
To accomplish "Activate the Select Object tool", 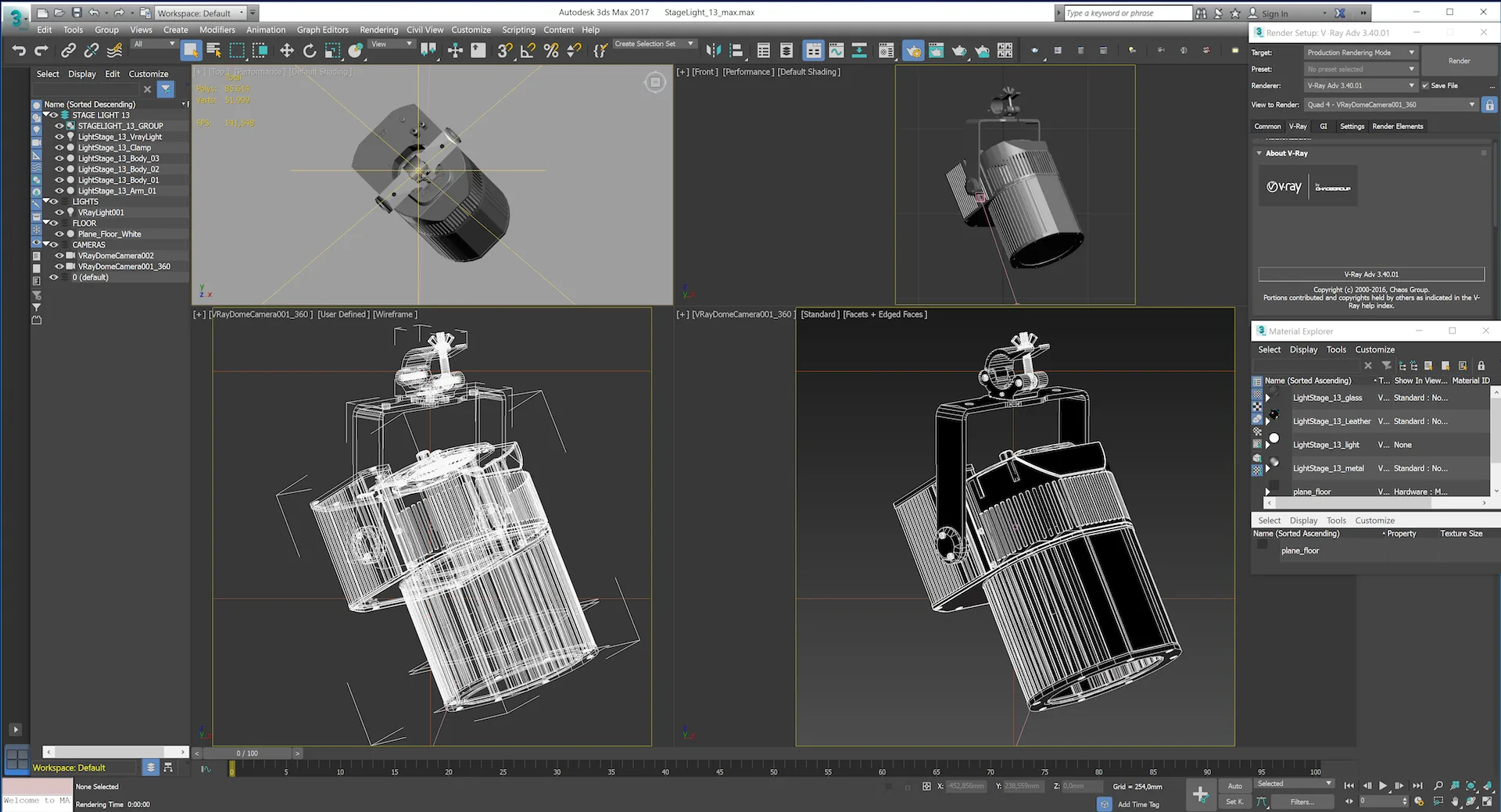I will 191,51.
